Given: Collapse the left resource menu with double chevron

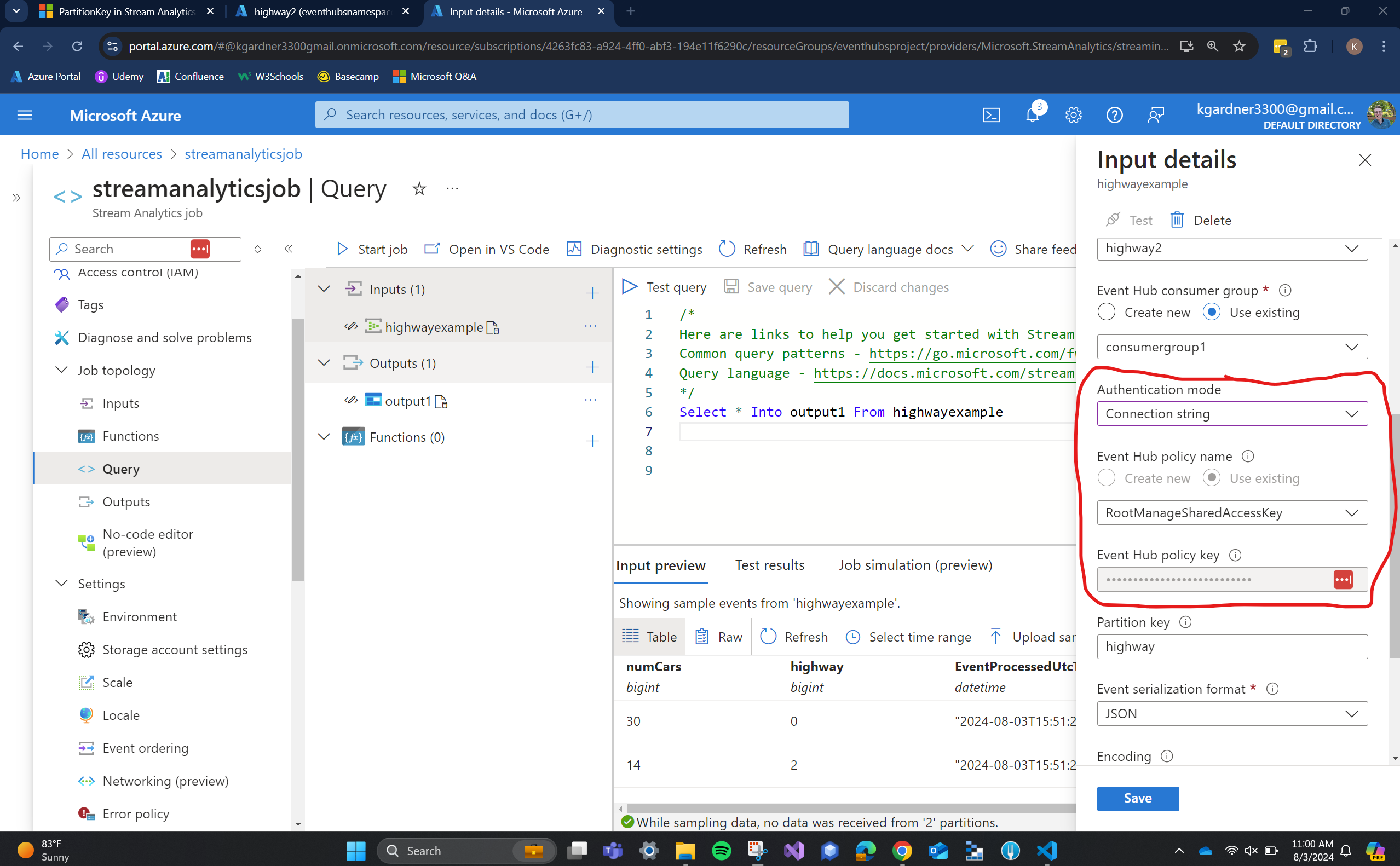Looking at the screenshot, I should pos(288,249).
